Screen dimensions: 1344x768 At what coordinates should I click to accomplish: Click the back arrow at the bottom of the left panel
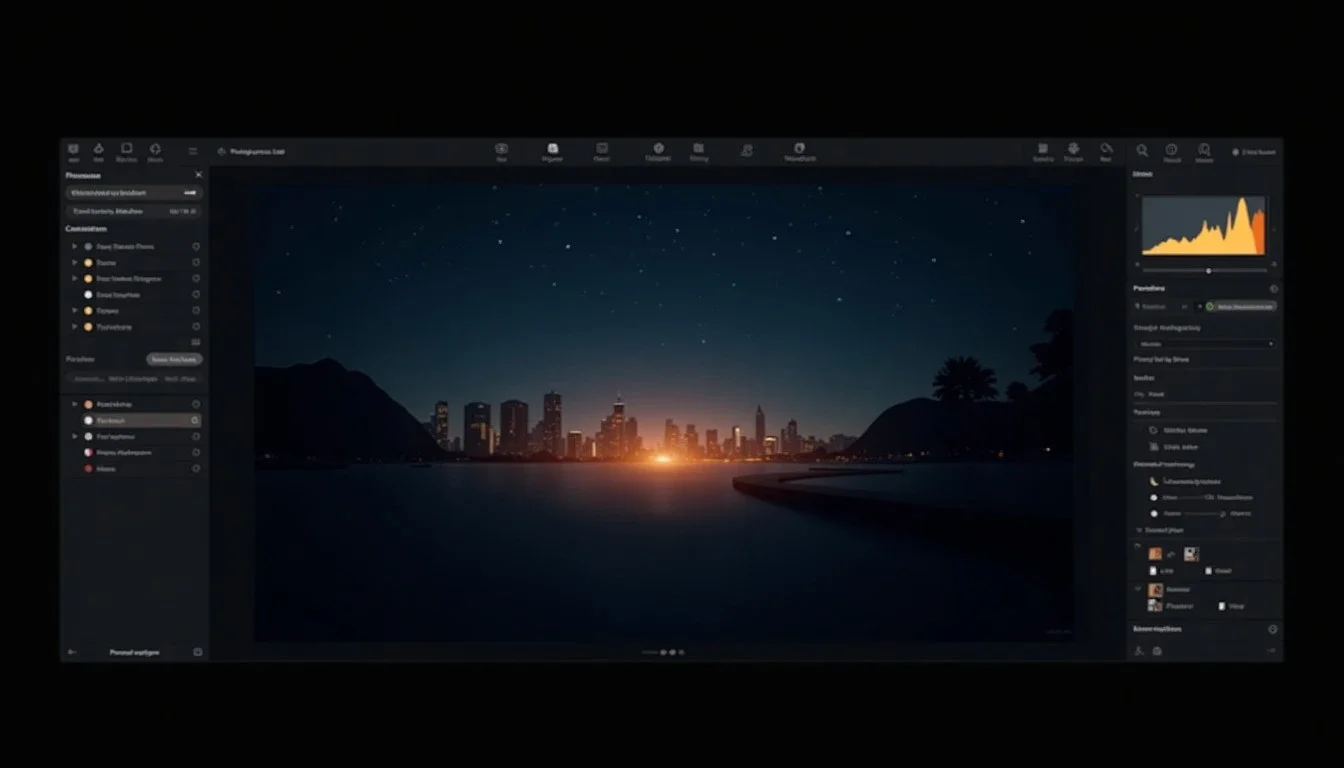(72, 652)
